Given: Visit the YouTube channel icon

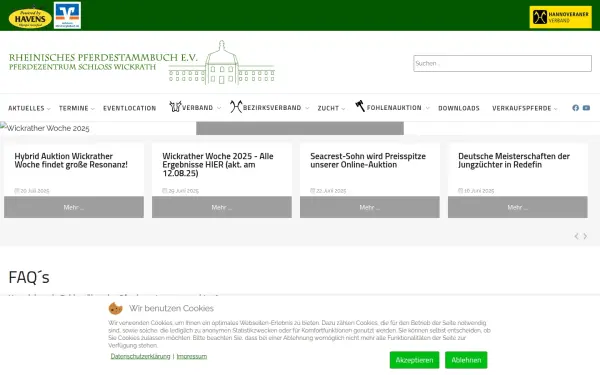Looking at the screenshot, I should coord(586,108).
